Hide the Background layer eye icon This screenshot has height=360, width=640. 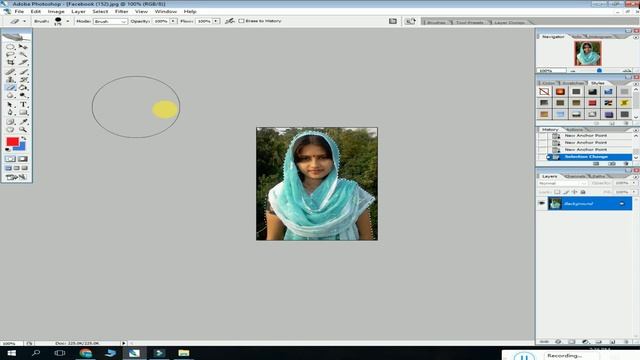tap(542, 203)
